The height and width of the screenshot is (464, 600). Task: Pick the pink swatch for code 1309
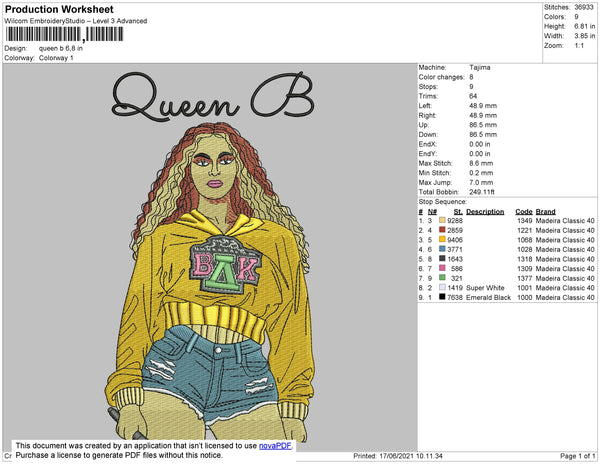pyautogui.click(x=442, y=268)
